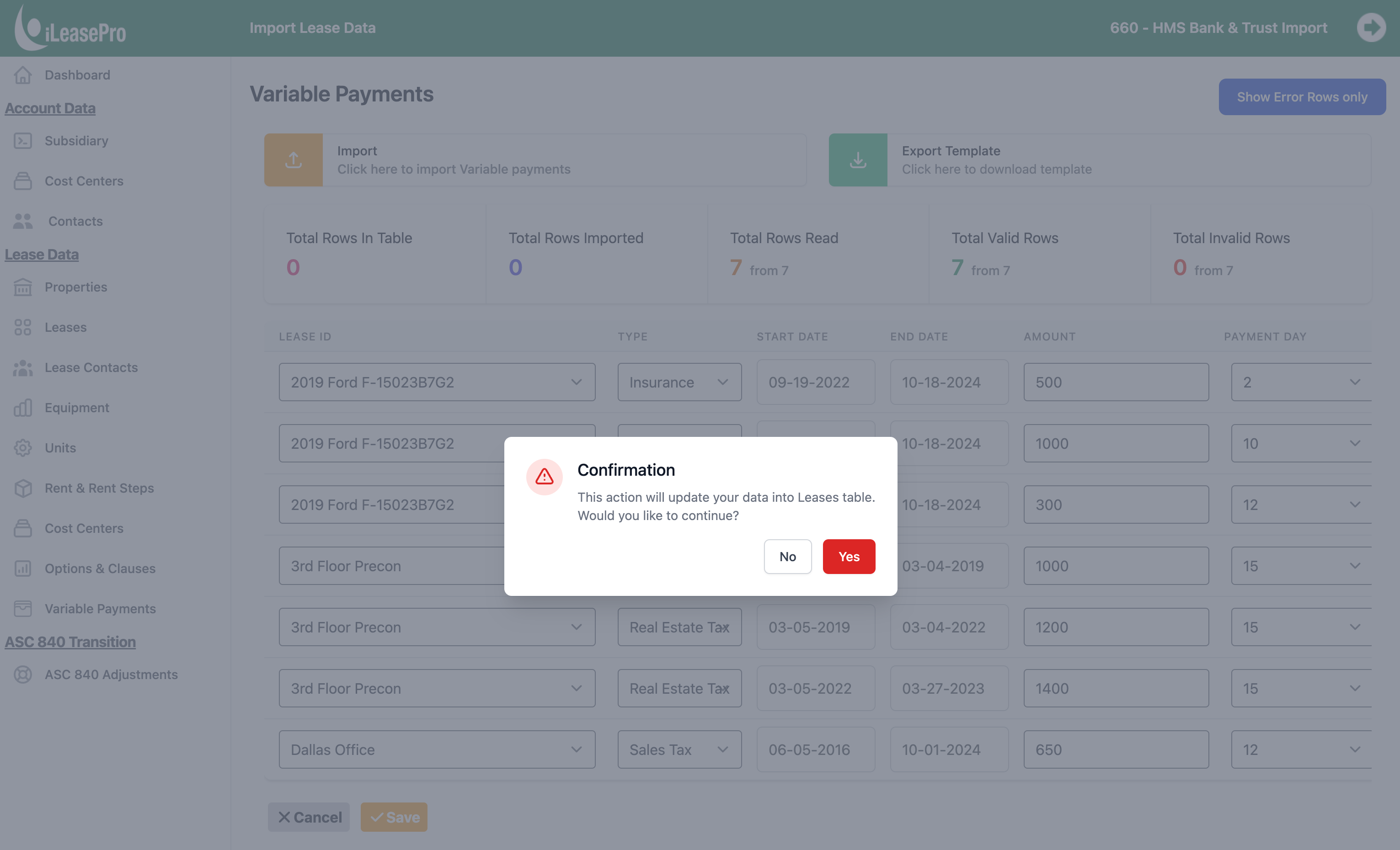Open payment day dropdown in the Dallas Office row
Viewport: 1400px width, 850px height.
pyautogui.click(x=1301, y=749)
